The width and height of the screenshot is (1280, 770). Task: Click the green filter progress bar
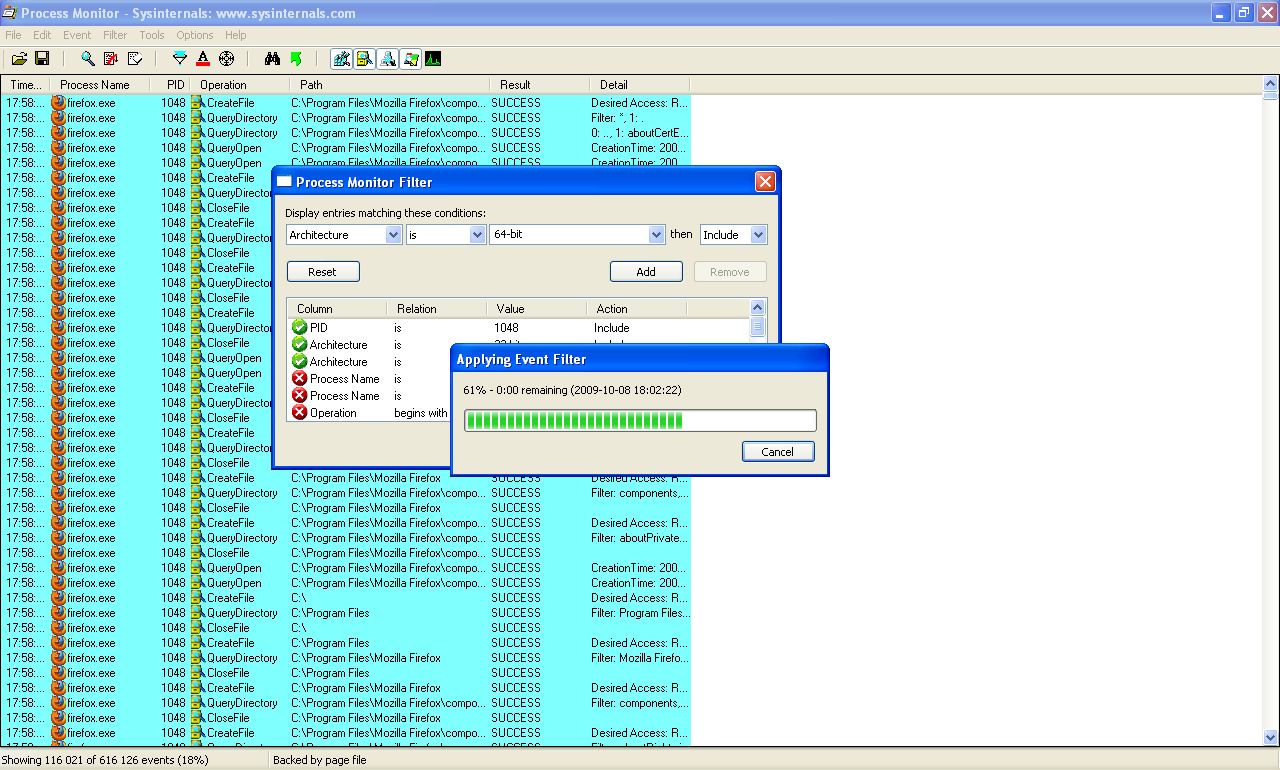coord(640,421)
